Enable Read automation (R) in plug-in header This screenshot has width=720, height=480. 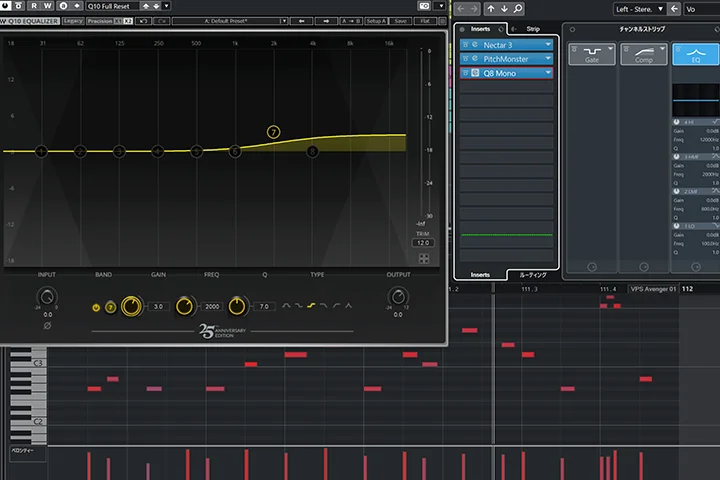[x=34, y=6]
